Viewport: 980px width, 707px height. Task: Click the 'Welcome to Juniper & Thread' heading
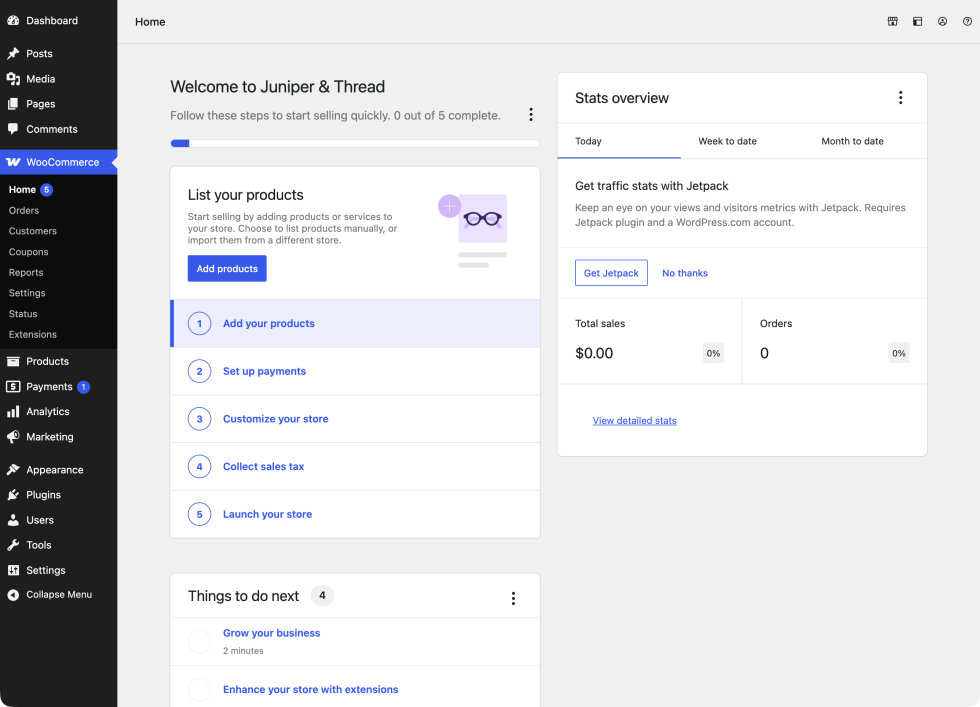[278, 86]
